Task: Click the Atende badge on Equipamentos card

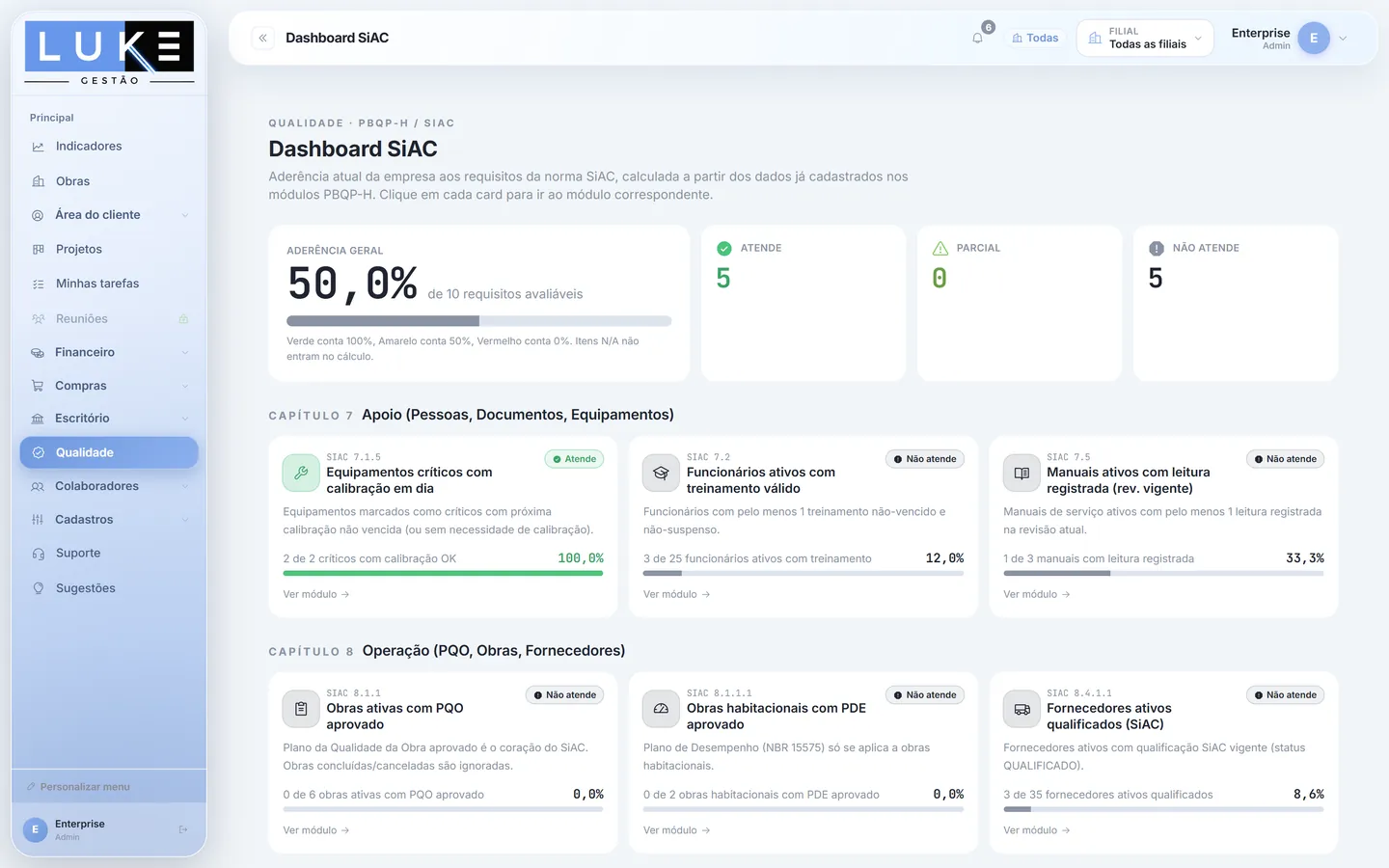Action: [574, 459]
